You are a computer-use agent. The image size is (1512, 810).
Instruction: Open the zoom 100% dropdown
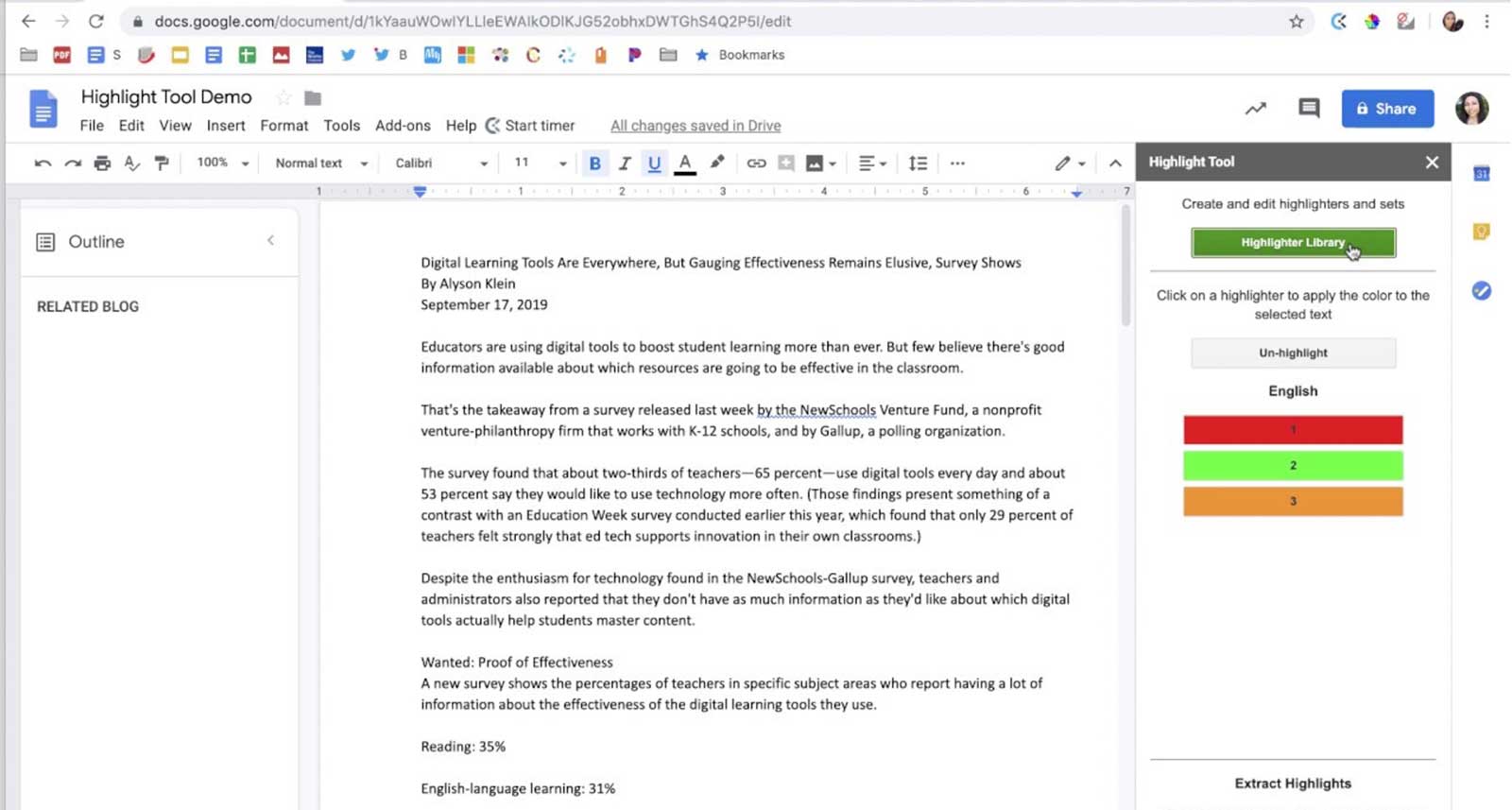pos(222,163)
